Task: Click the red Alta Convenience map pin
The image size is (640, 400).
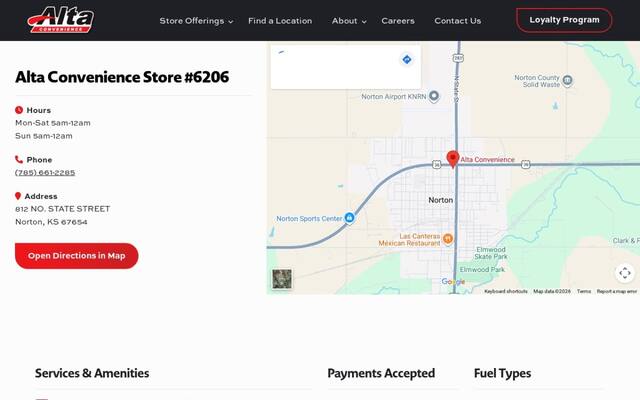Action: [453, 159]
